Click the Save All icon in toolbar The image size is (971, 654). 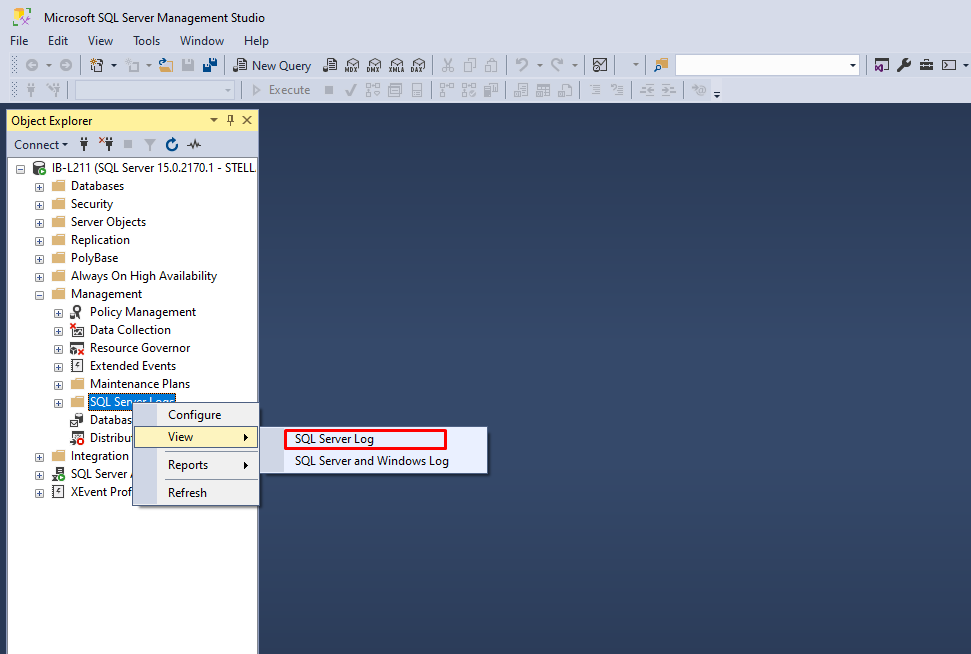pyautogui.click(x=210, y=65)
